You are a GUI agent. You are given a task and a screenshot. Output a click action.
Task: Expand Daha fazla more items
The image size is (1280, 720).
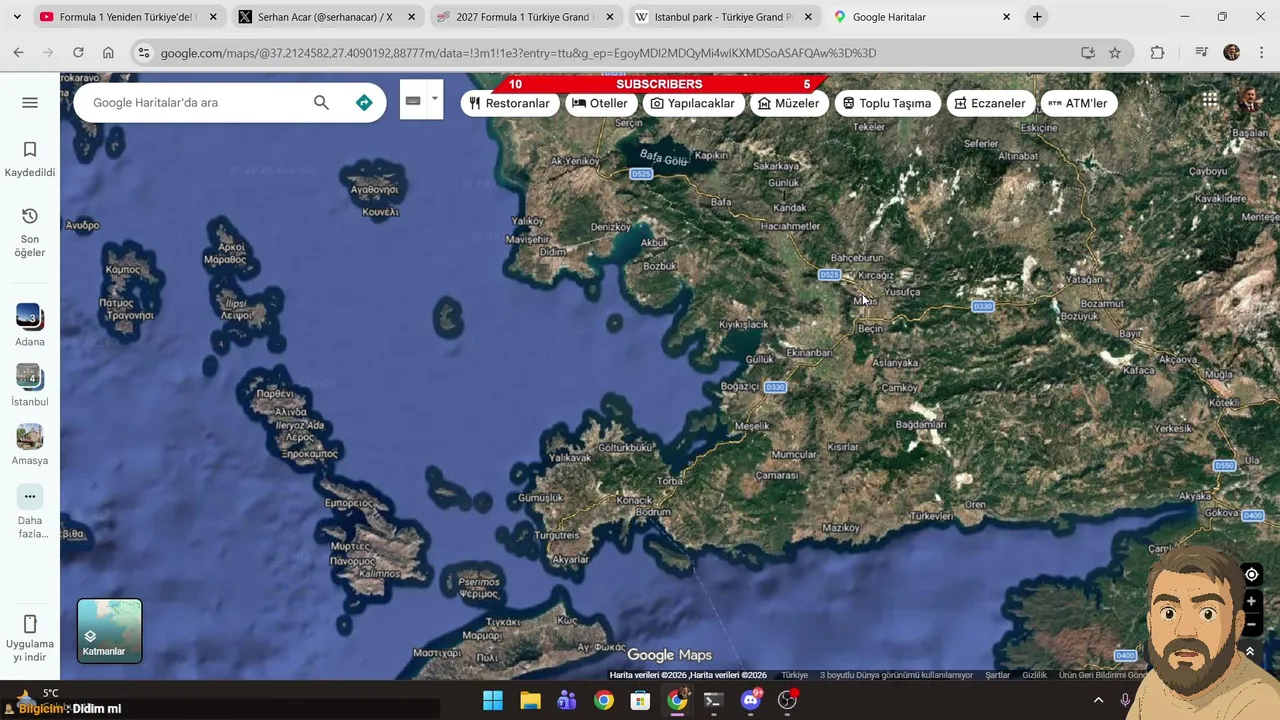(x=30, y=512)
